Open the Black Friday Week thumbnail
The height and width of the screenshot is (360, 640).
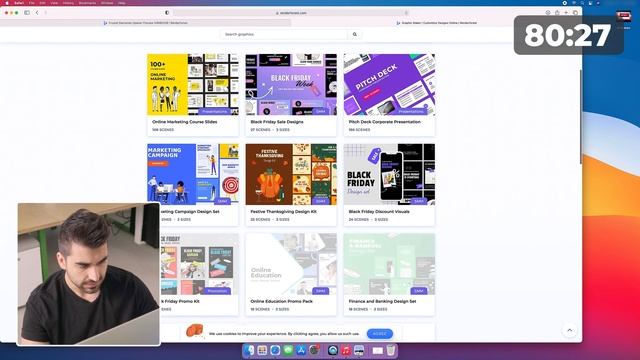pyautogui.click(x=291, y=84)
